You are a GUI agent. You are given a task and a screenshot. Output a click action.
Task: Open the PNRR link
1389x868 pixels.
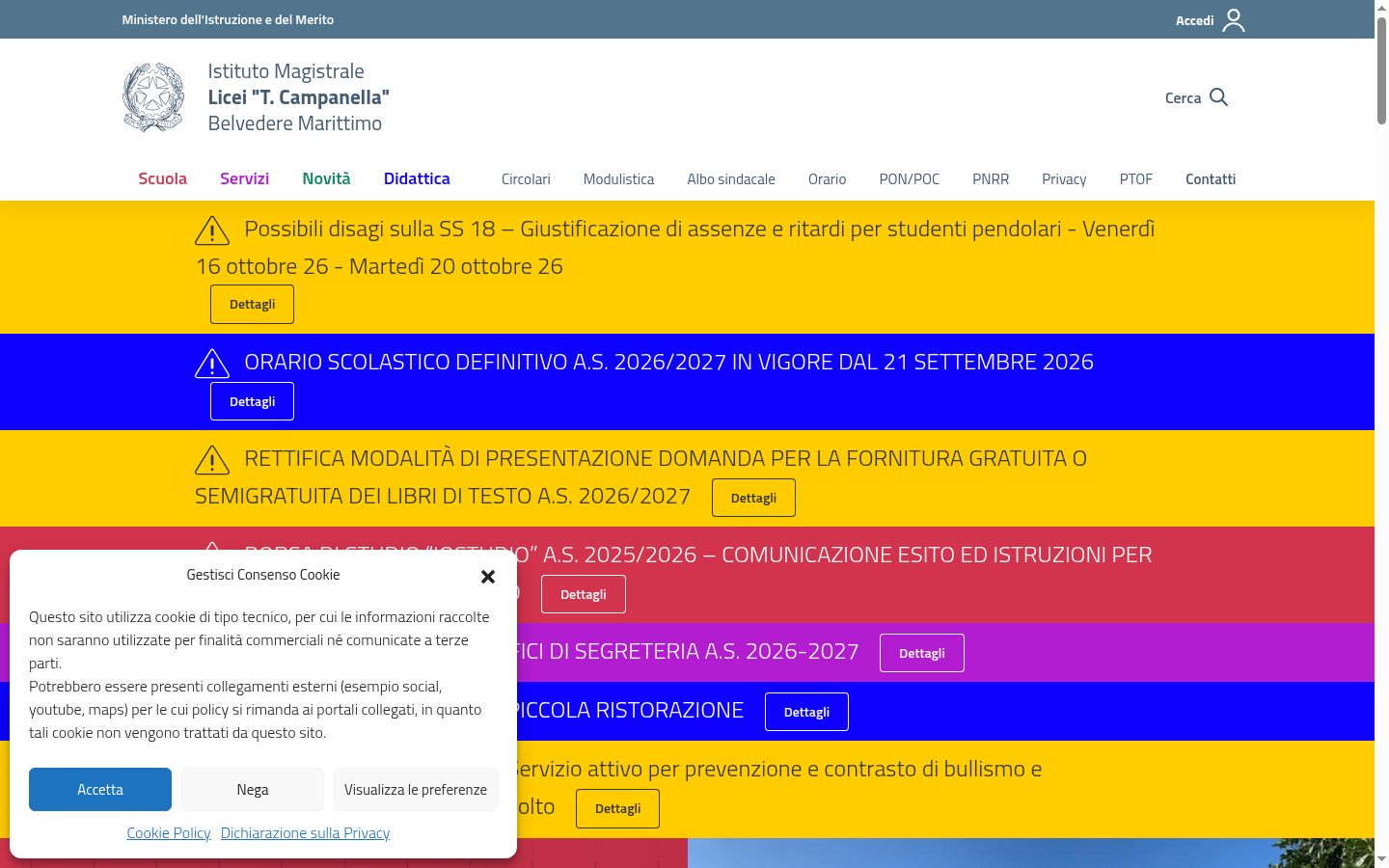coord(991,179)
